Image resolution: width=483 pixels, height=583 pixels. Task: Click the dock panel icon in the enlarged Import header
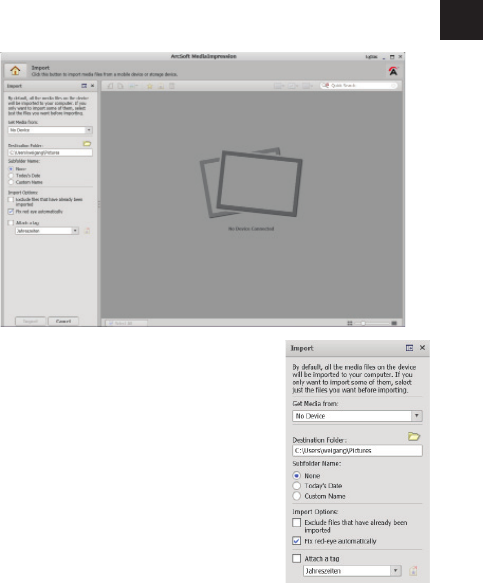(x=409, y=348)
